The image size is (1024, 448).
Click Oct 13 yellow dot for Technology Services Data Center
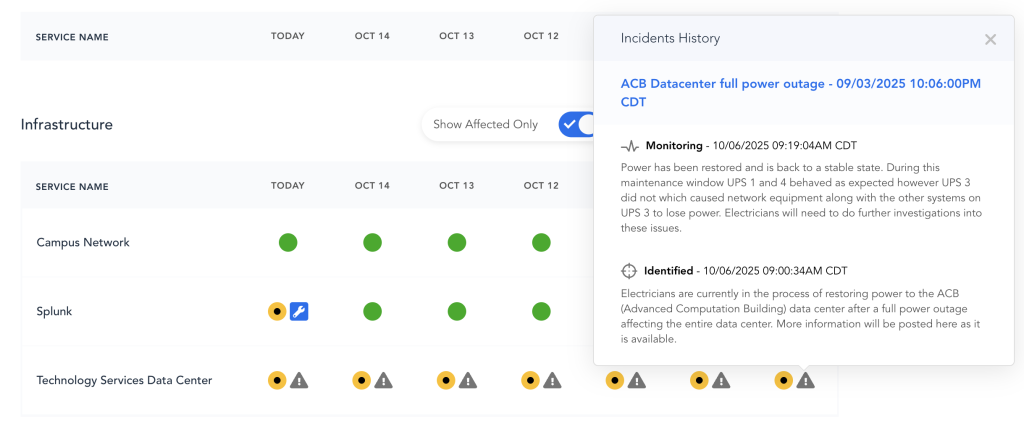click(x=446, y=380)
